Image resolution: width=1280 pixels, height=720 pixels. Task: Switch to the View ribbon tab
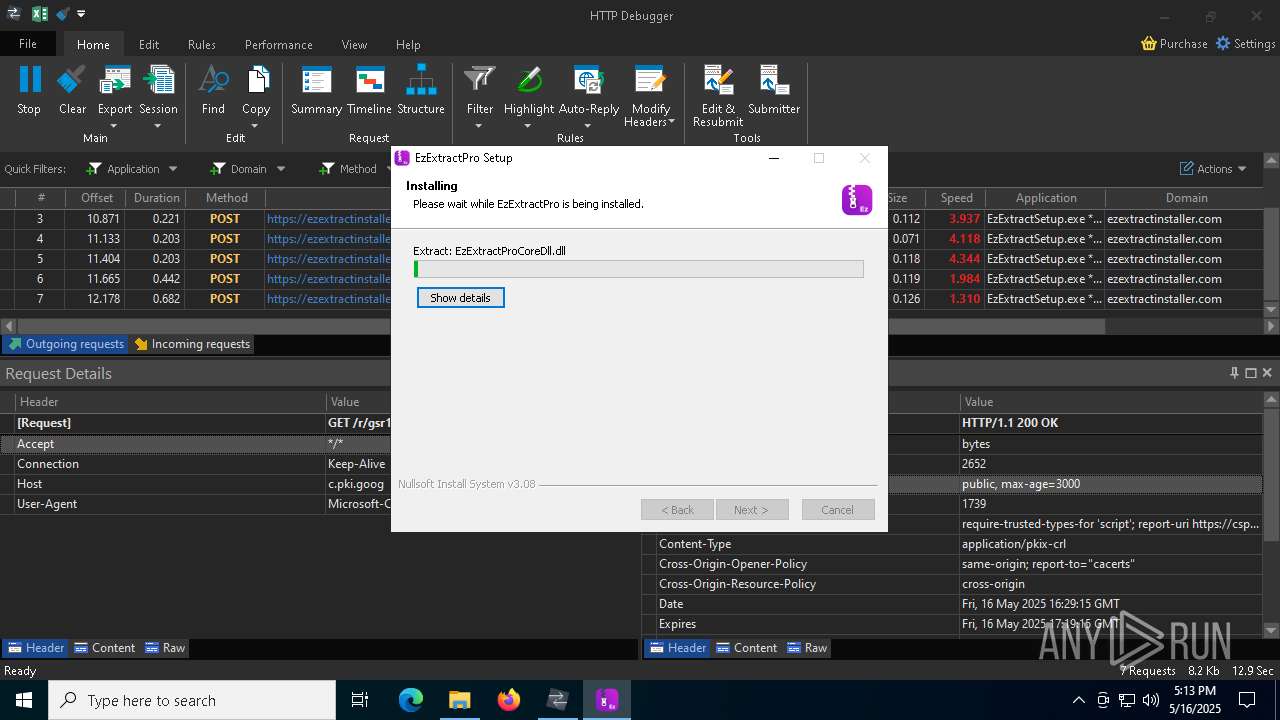click(x=354, y=44)
